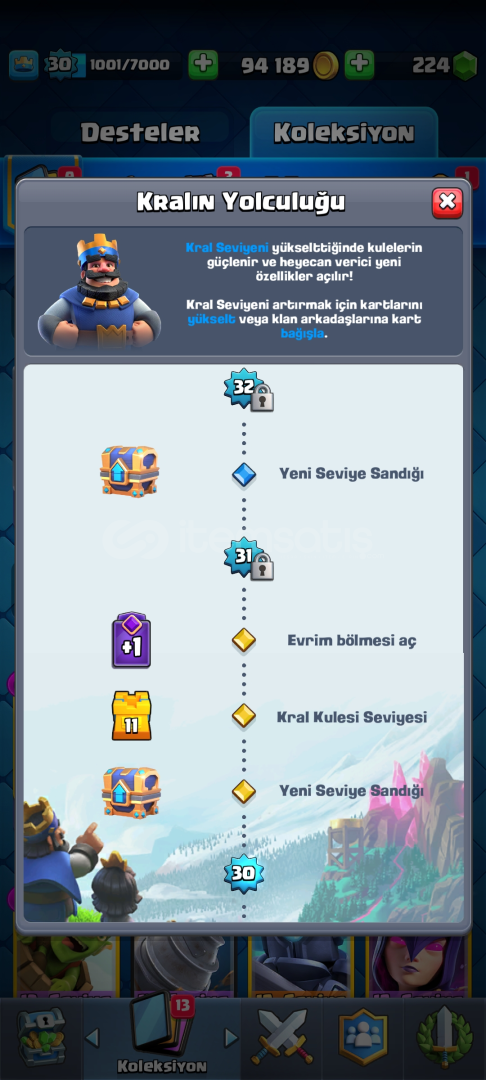Open the Desteler tab
This screenshot has height=1080, width=486.
click(x=140, y=133)
